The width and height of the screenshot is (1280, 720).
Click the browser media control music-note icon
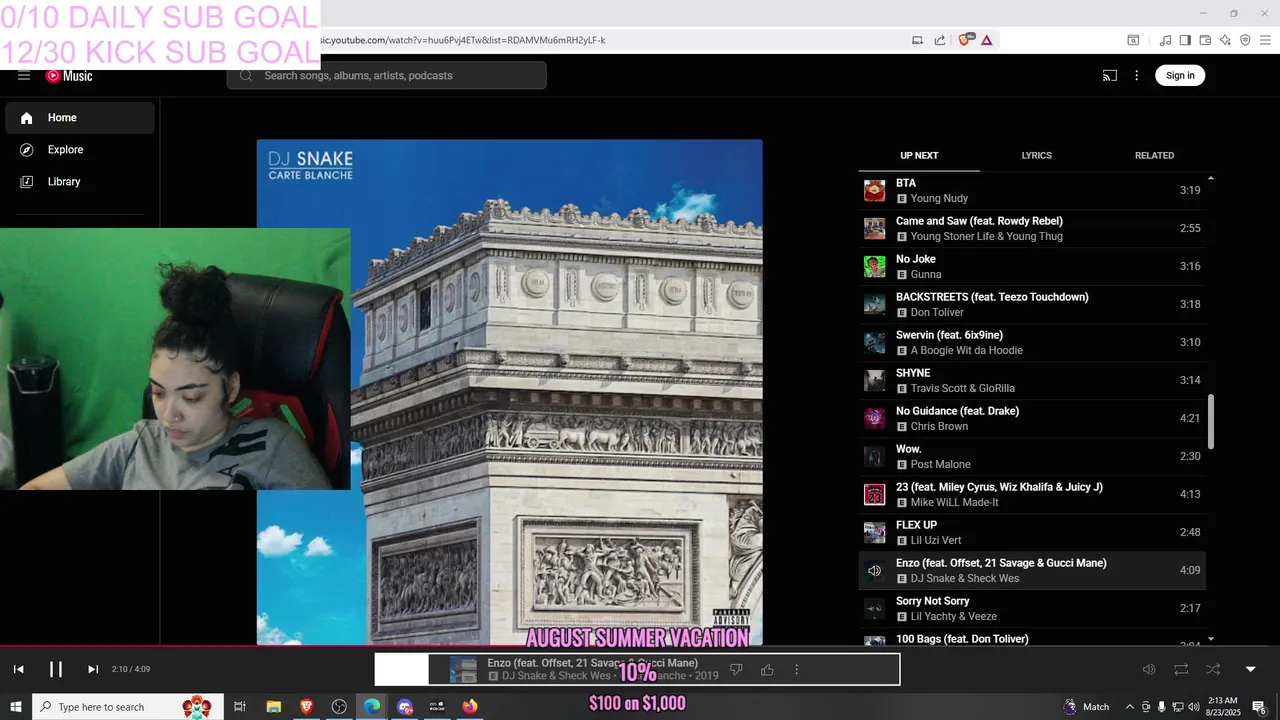pyautogui.click(x=1165, y=40)
